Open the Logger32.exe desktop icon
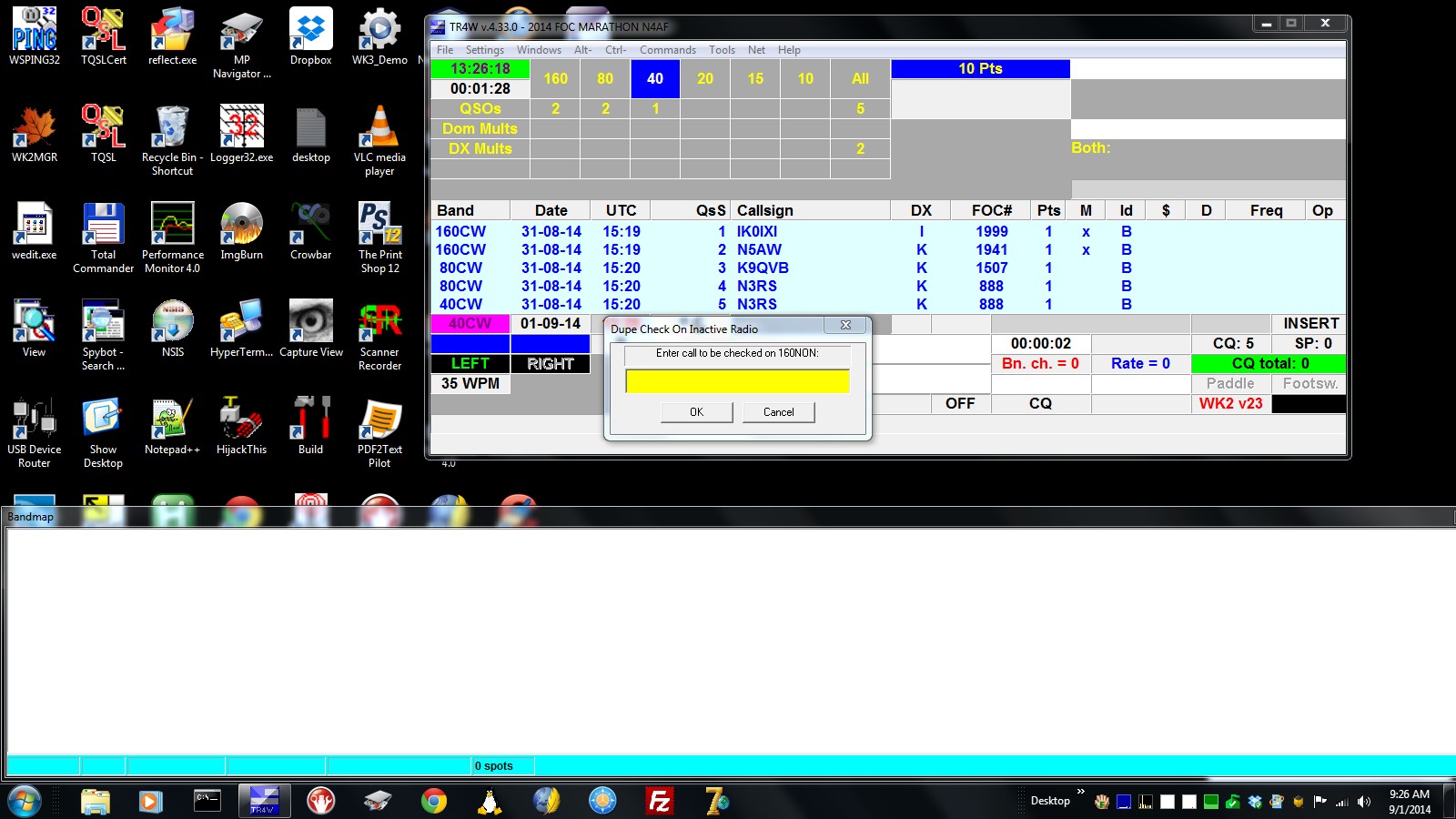Screen dimensions: 1456x819 pos(242,134)
